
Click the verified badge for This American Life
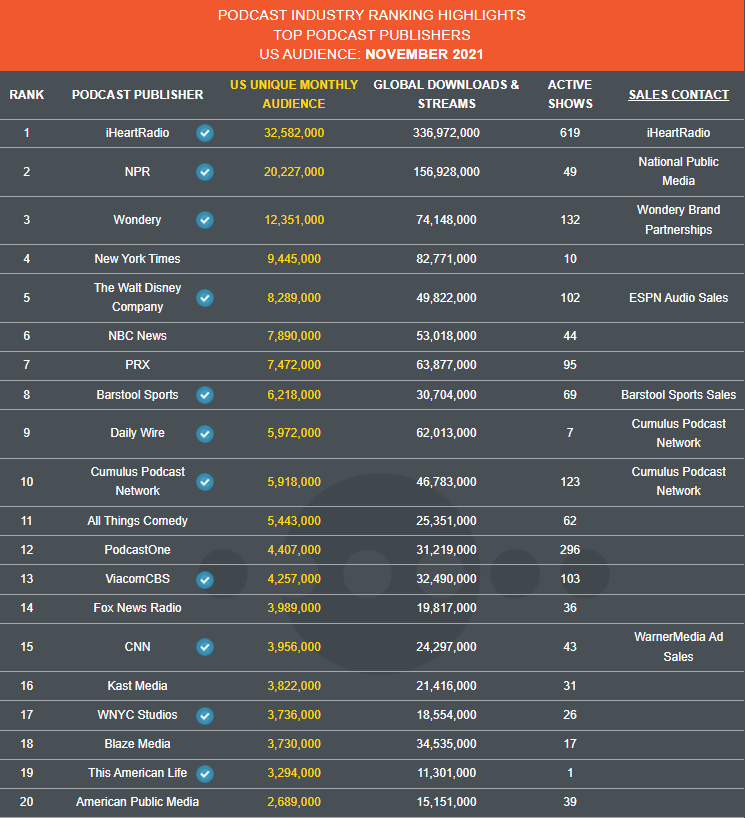pyautogui.click(x=205, y=773)
